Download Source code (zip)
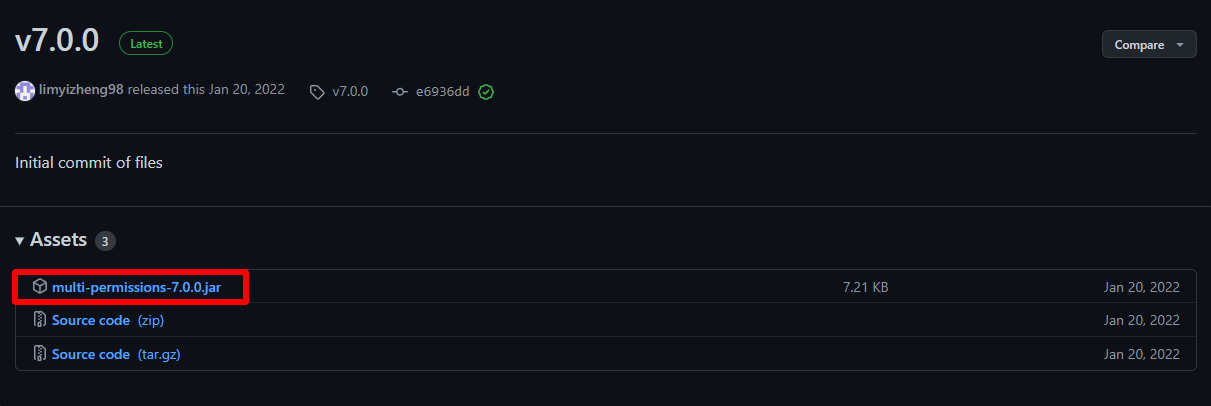This screenshot has height=406, width=1211. (91, 321)
